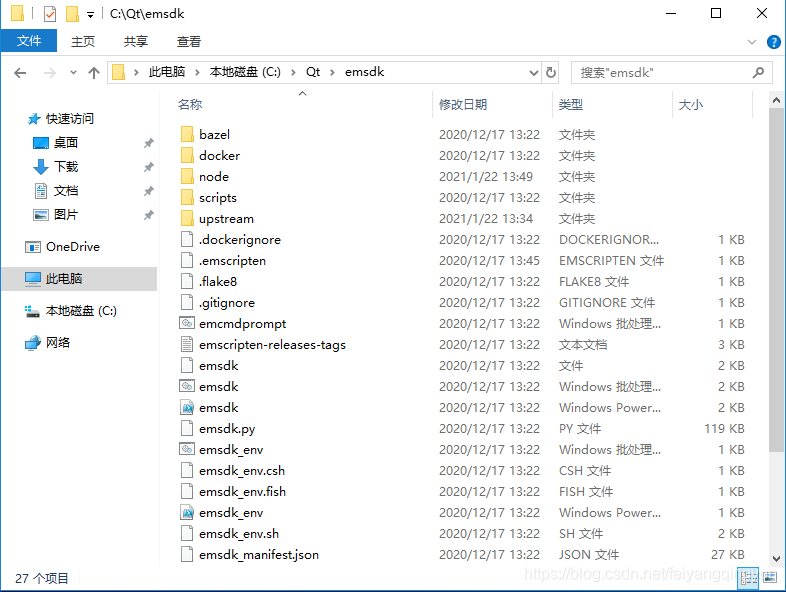The height and width of the screenshot is (592, 786).
Task: Select the emsdk.py file name
Action: (x=227, y=429)
